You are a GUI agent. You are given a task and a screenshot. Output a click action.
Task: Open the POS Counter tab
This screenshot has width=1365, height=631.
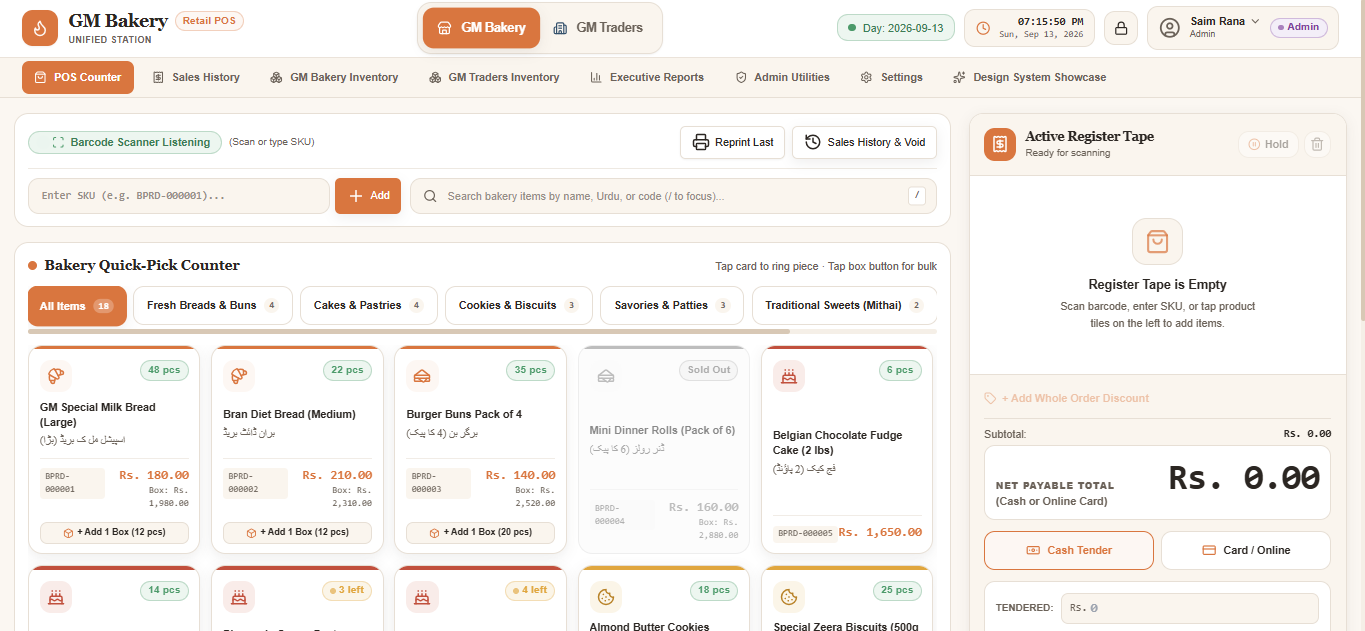point(78,77)
